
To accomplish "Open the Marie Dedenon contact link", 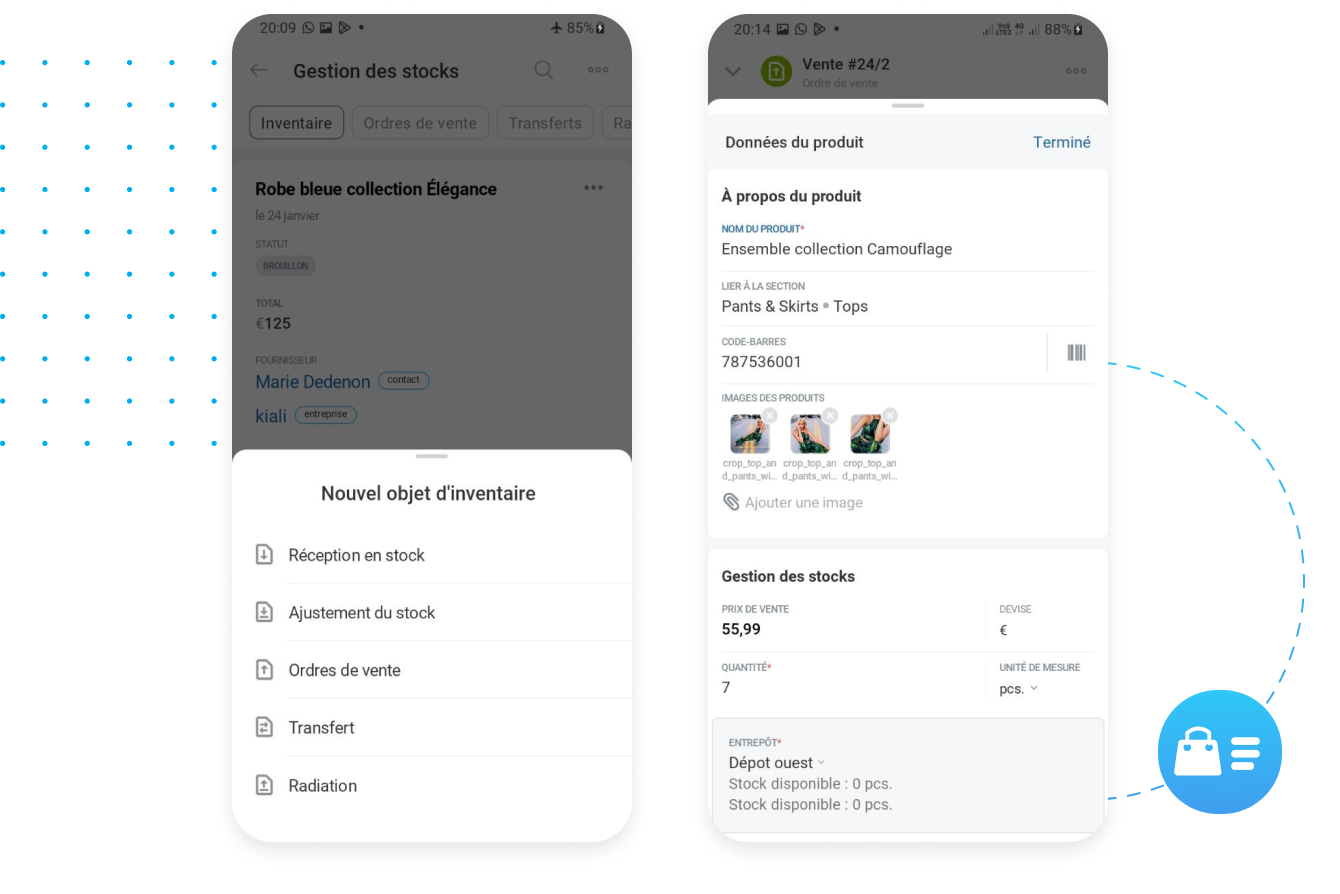I will coord(312,381).
